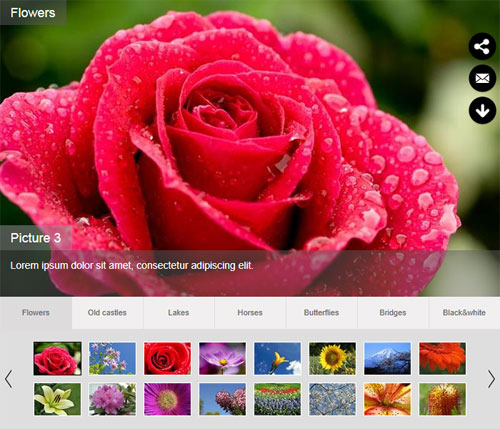Select the Flowers tab

coord(36,313)
